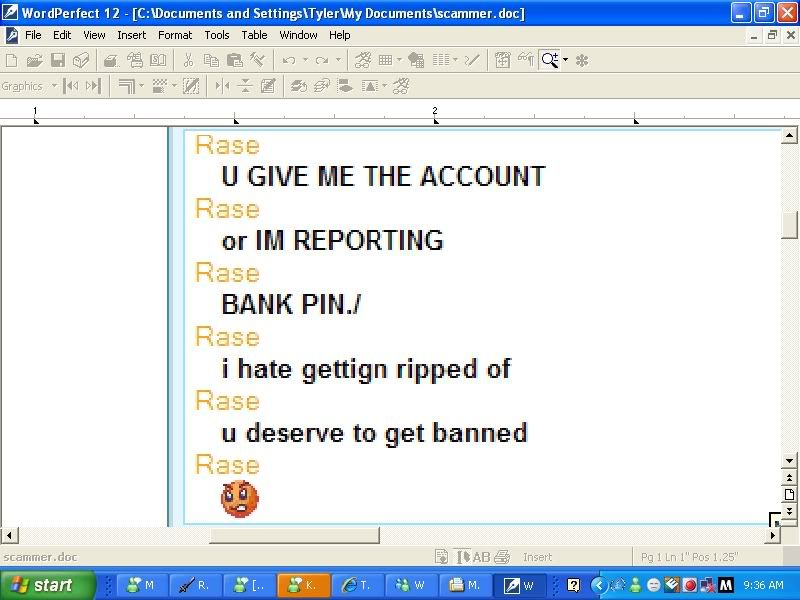The image size is (800, 600).
Task: Click the Undo arrow in the toolbar
Action: (288, 61)
